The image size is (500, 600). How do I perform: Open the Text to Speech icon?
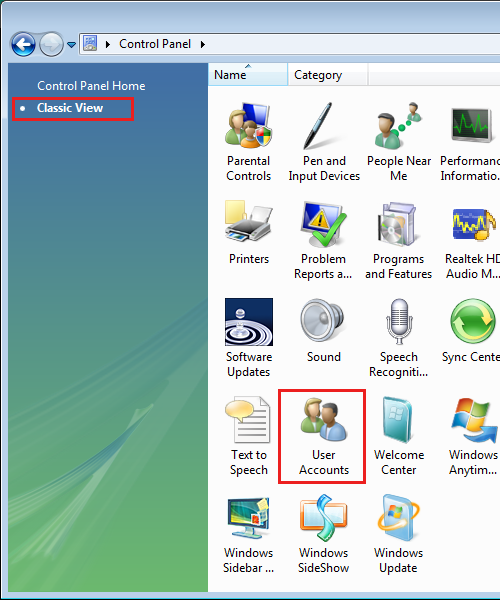249,420
